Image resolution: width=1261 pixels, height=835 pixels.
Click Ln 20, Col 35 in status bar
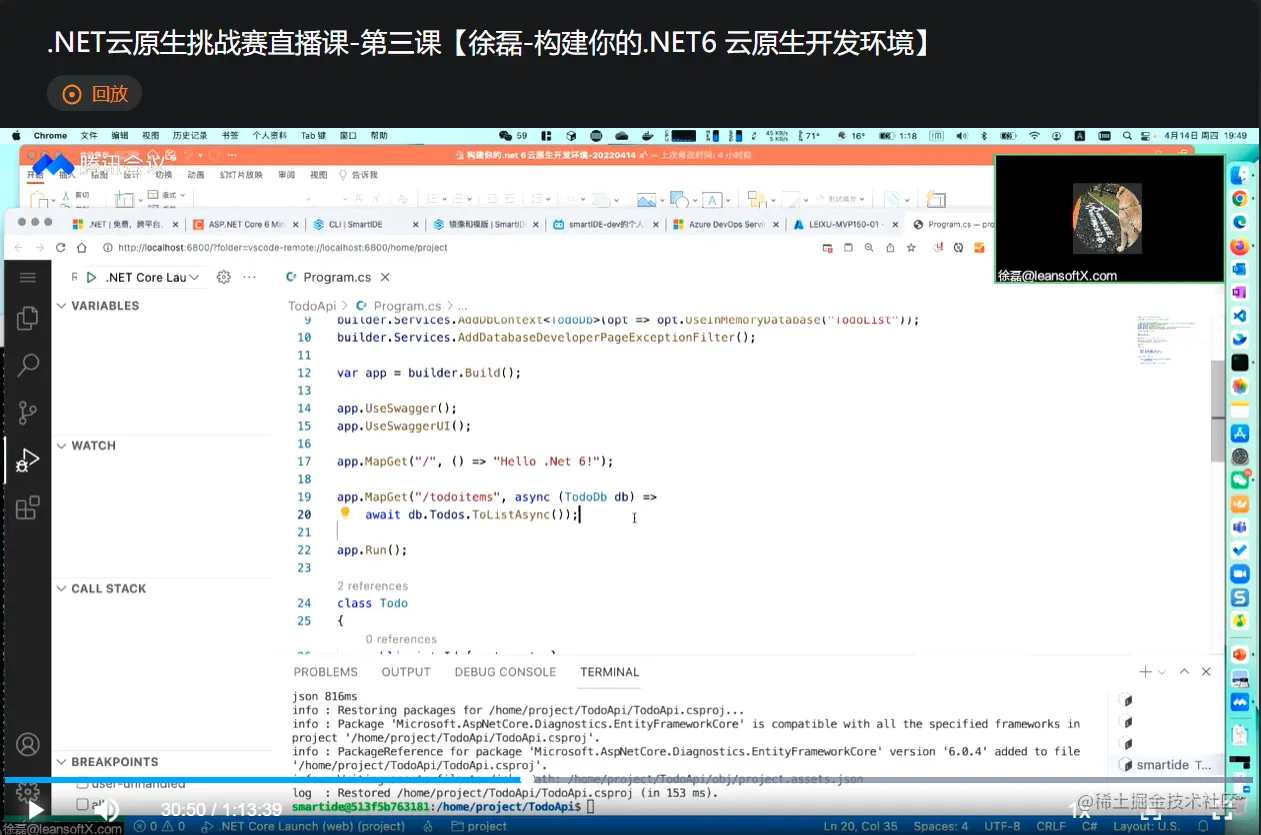(x=860, y=826)
